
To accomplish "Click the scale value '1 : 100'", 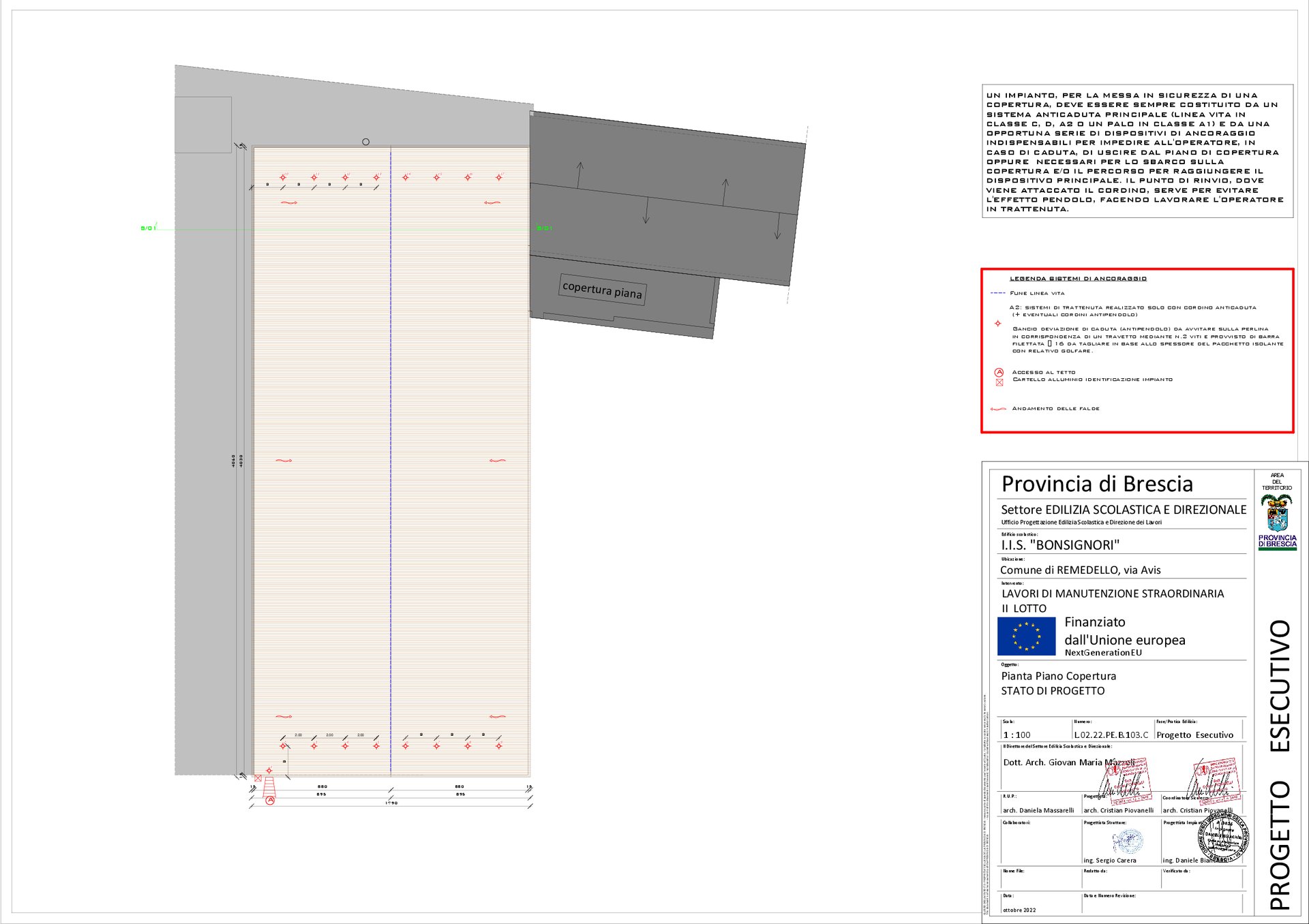I will tap(1017, 735).
